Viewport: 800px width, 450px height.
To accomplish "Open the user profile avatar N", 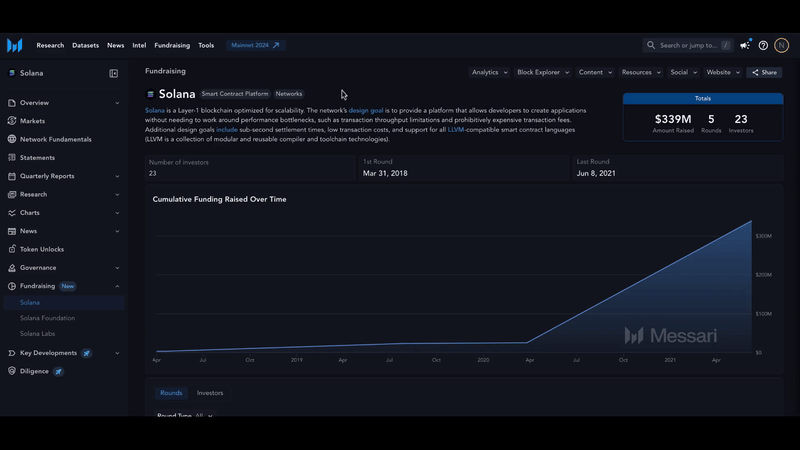I will [x=781, y=45].
